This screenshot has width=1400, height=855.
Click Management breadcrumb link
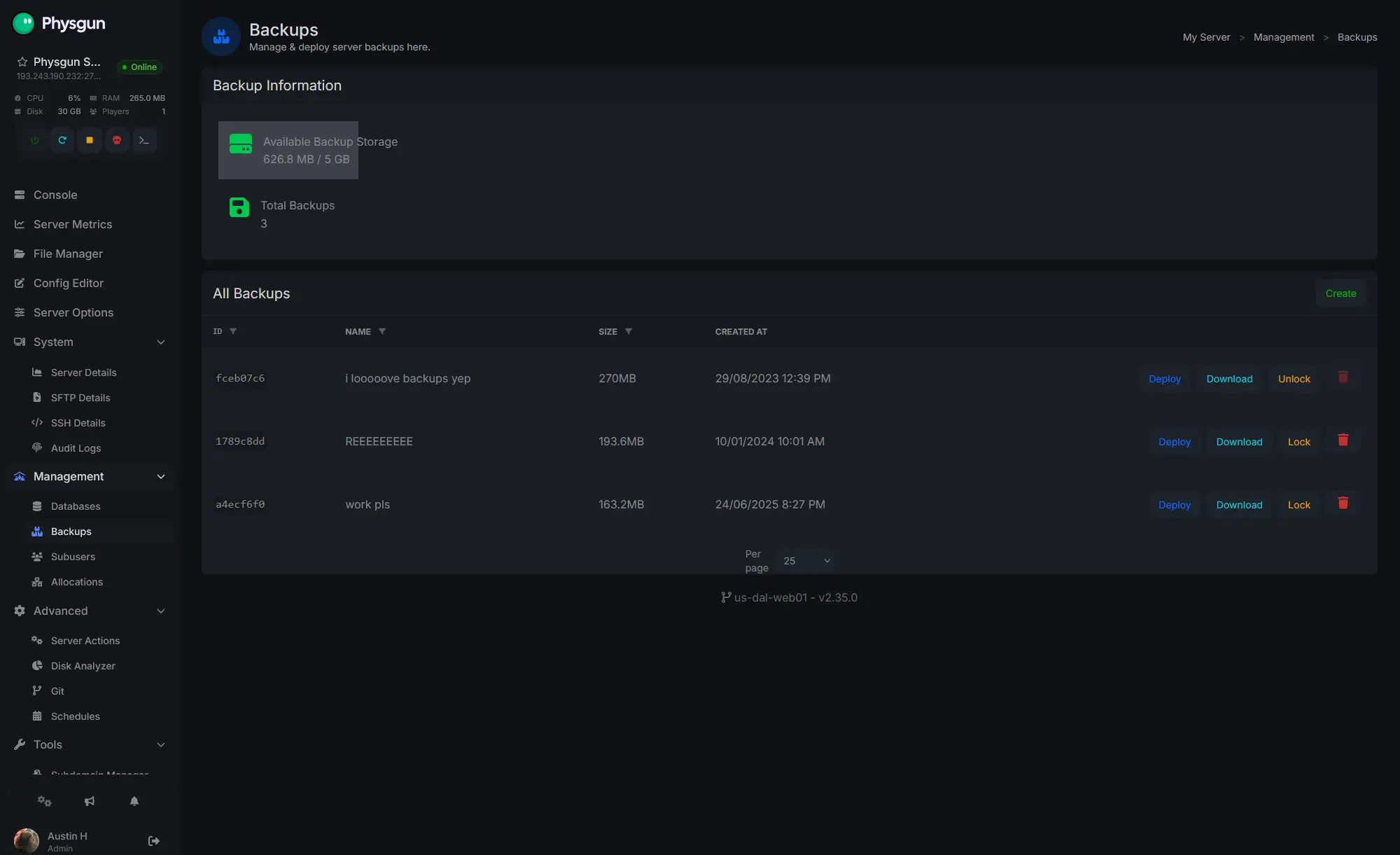pos(1283,37)
